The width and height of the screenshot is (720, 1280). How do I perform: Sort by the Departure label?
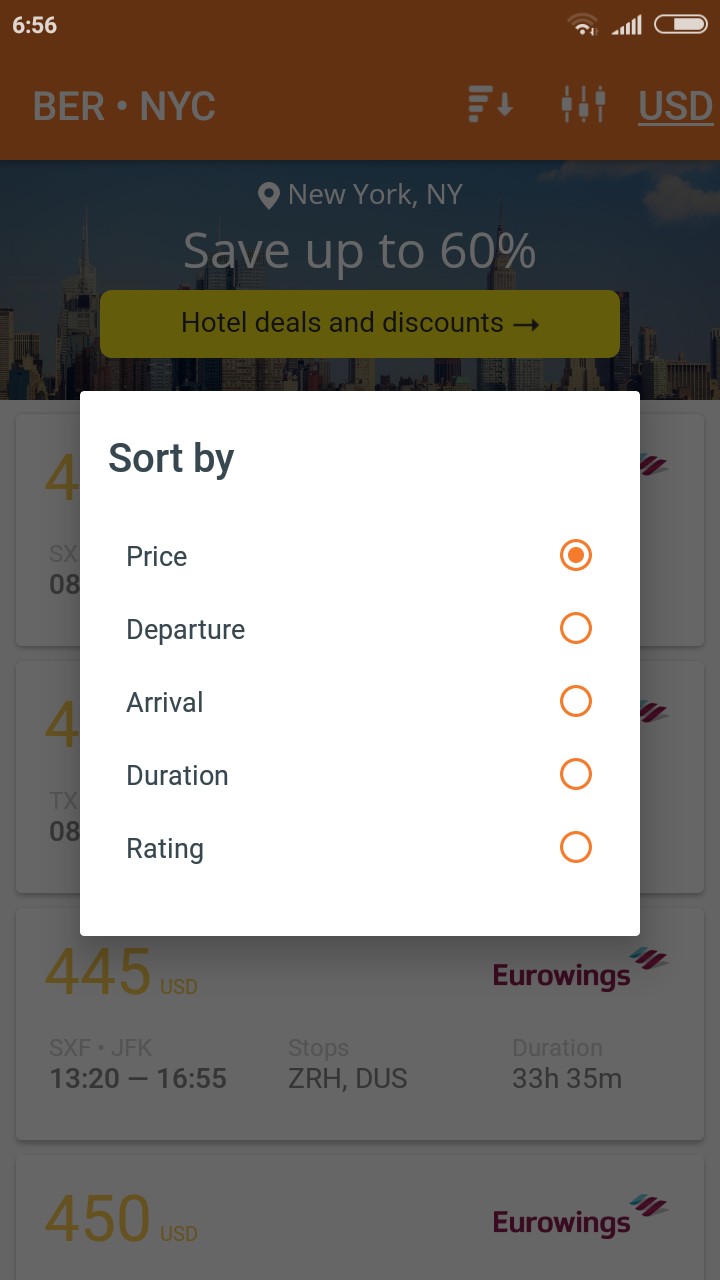[186, 629]
